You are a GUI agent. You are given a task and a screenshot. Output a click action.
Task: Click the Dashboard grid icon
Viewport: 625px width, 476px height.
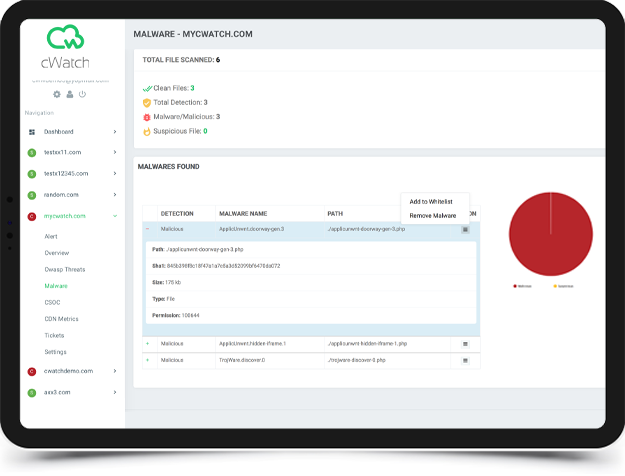pos(32,132)
